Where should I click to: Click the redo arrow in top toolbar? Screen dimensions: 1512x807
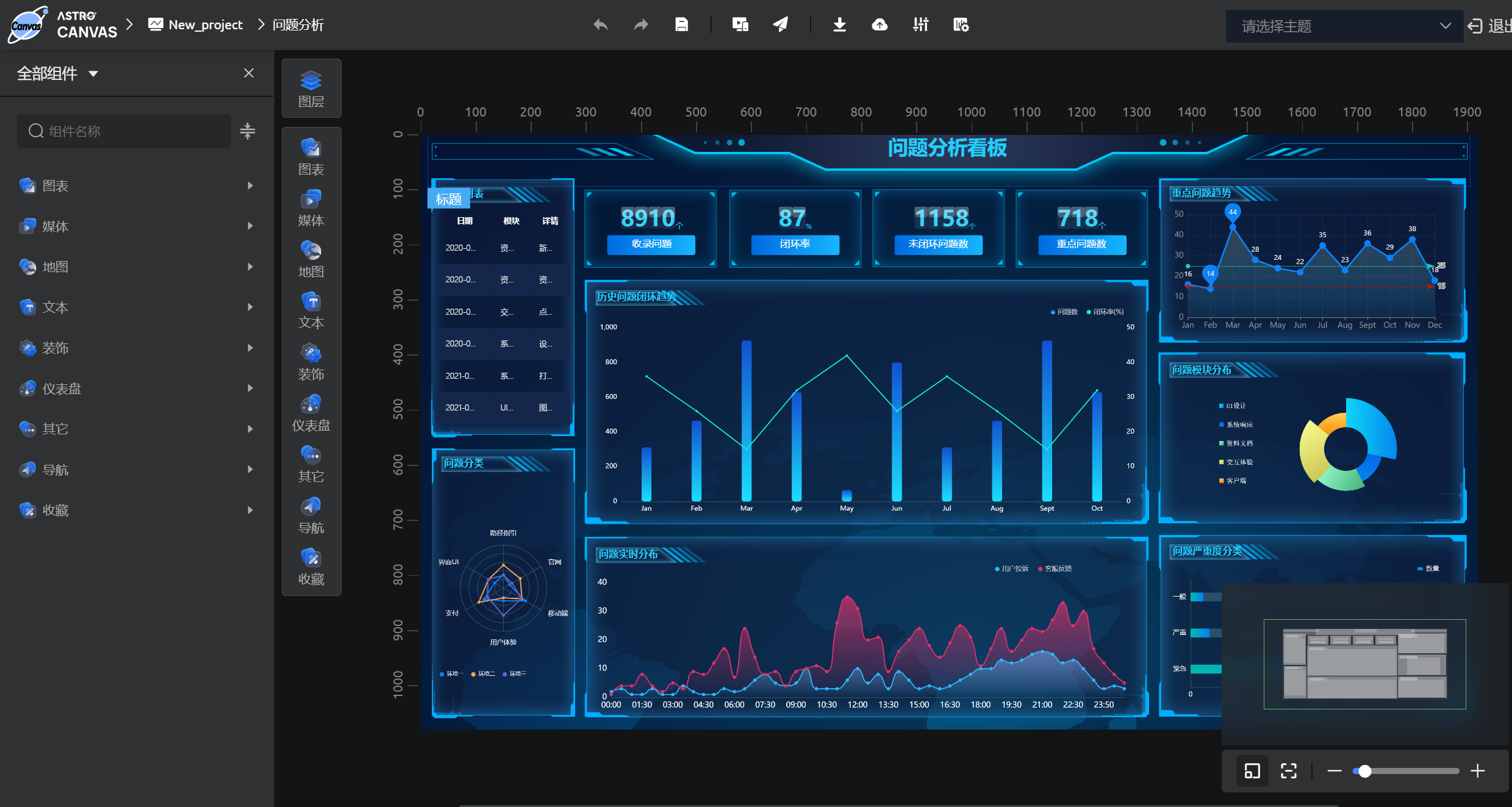click(x=640, y=25)
